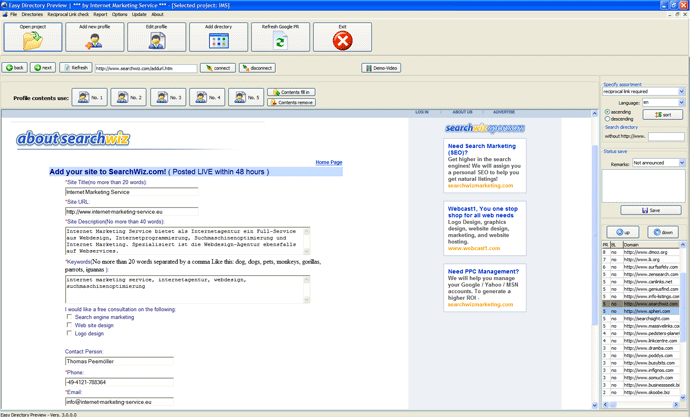Click the Phone input field

(119, 382)
